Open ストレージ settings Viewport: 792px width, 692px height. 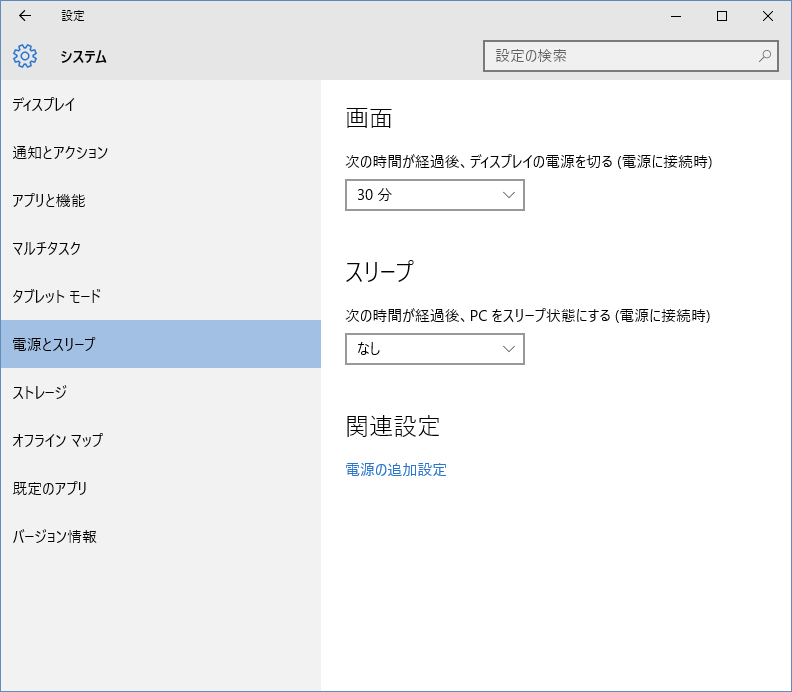tap(40, 393)
